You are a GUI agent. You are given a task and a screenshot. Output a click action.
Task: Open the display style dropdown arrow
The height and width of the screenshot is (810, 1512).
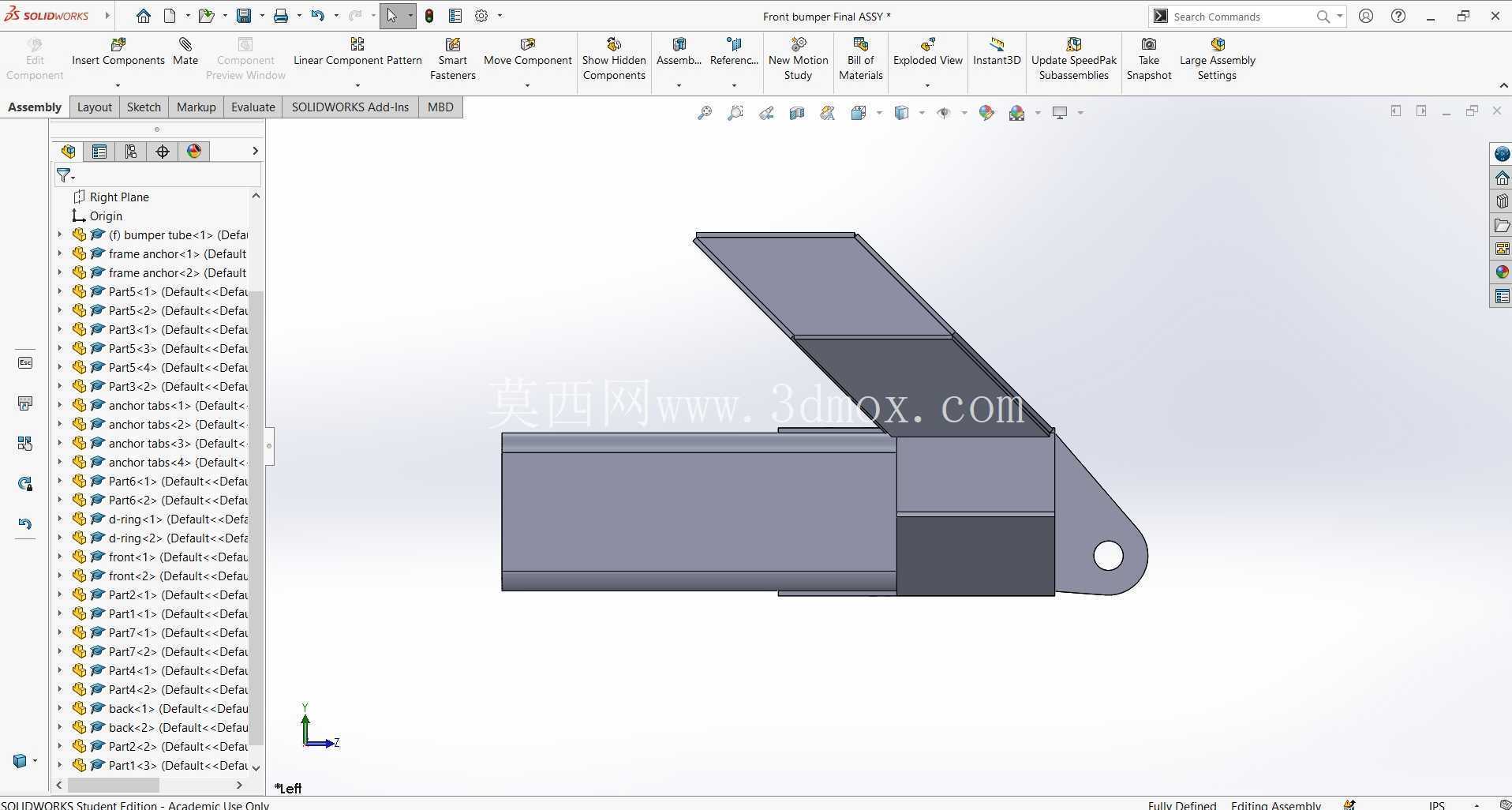click(922, 113)
